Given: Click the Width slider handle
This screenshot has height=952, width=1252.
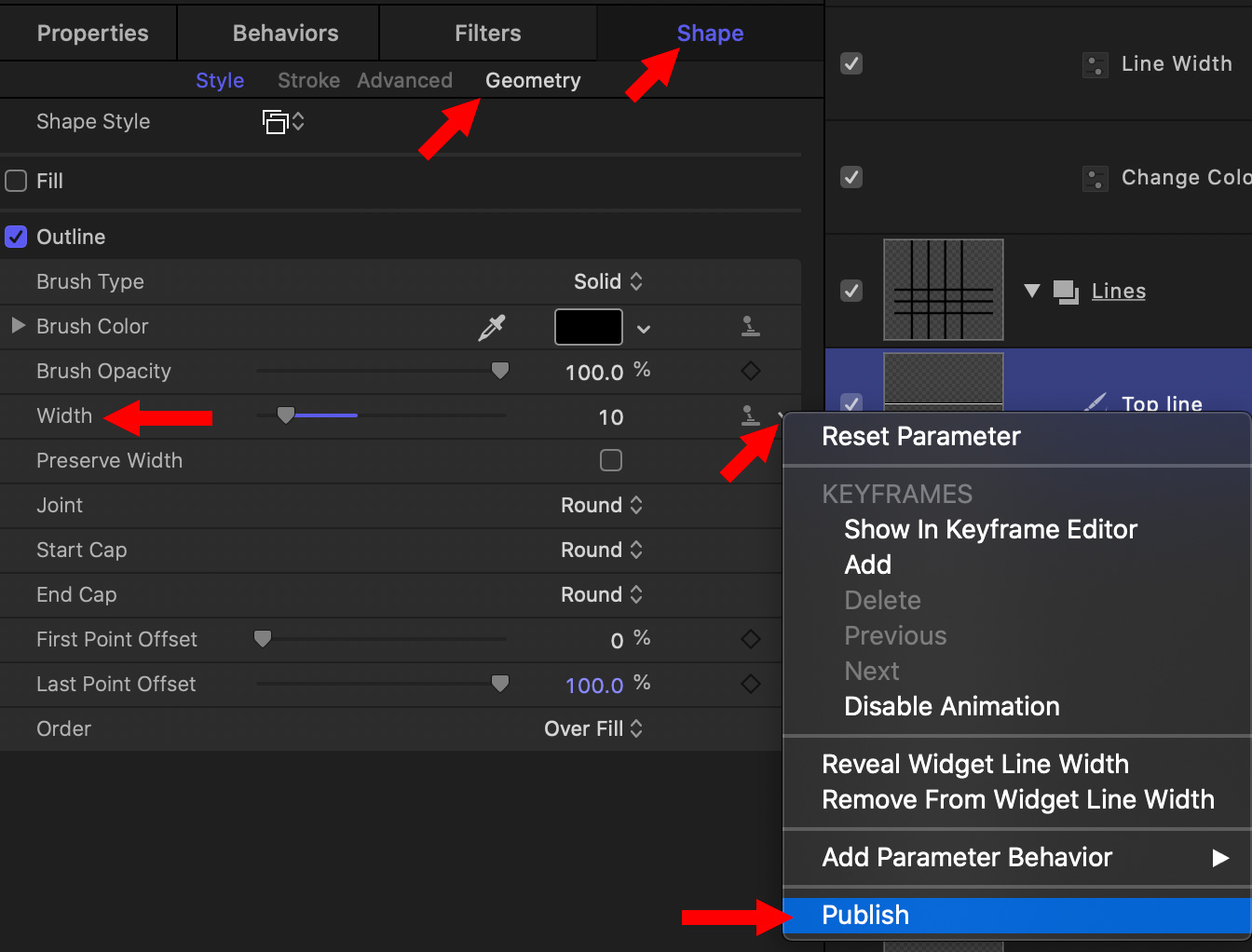Looking at the screenshot, I should point(286,415).
